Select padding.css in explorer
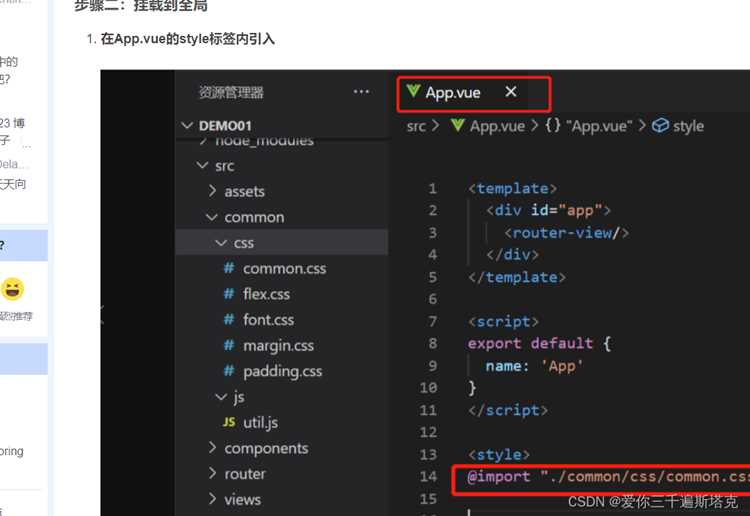 (282, 371)
